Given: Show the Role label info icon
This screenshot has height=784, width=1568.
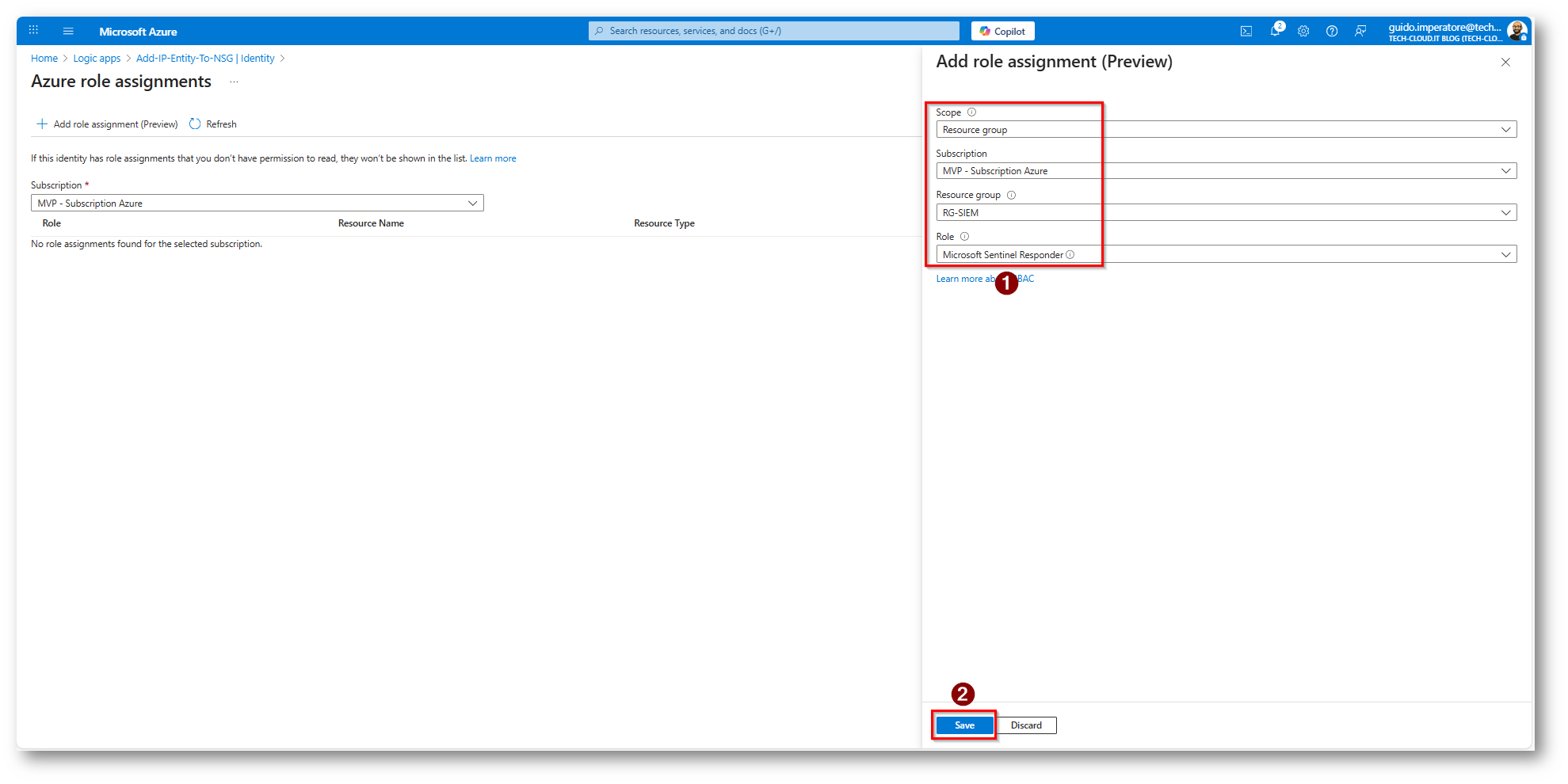Looking at the screenshot, I should 964,237.
